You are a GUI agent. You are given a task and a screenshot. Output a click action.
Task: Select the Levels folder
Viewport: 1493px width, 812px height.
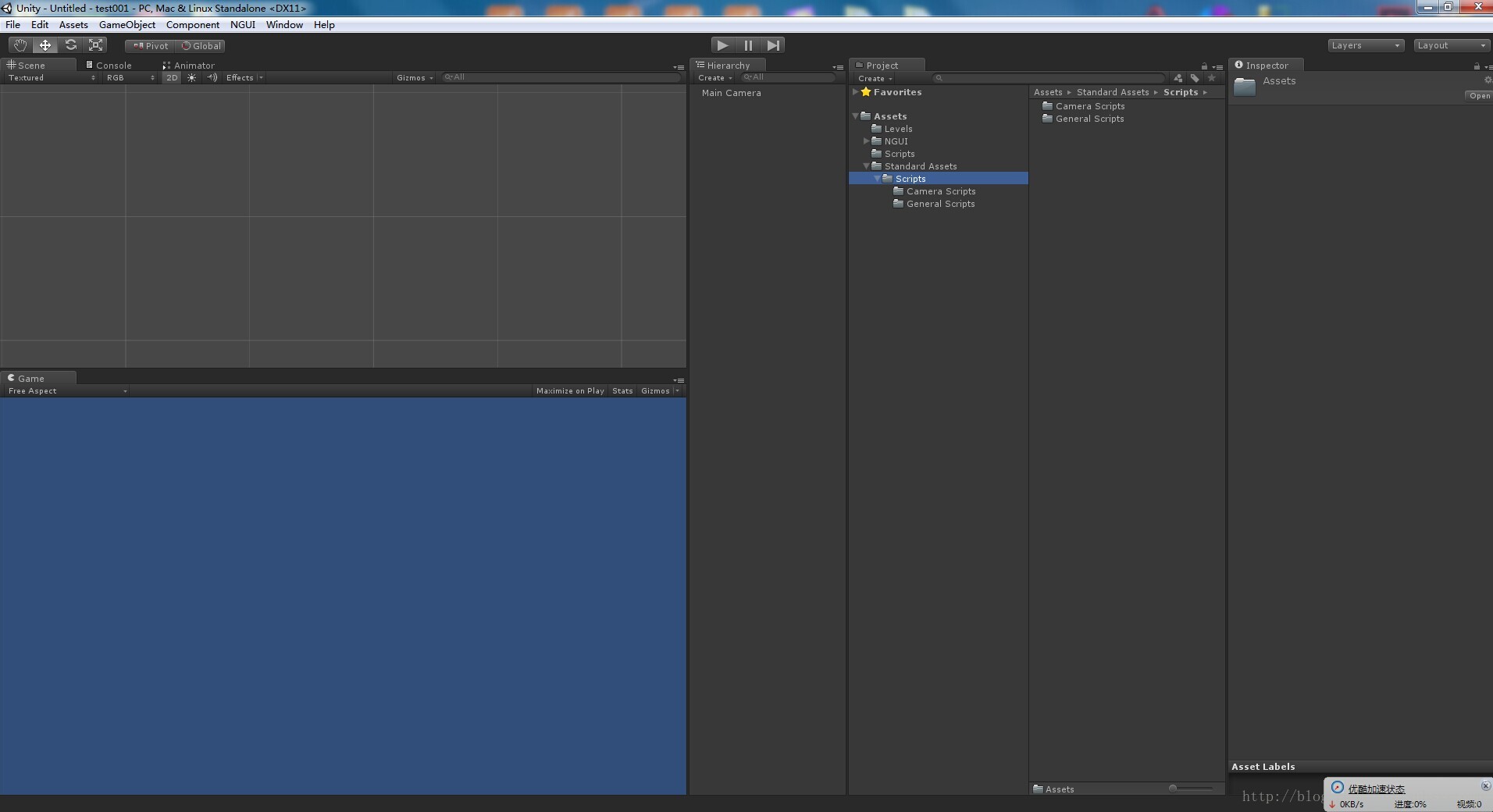pyautogui.click(x=892, y=129)
